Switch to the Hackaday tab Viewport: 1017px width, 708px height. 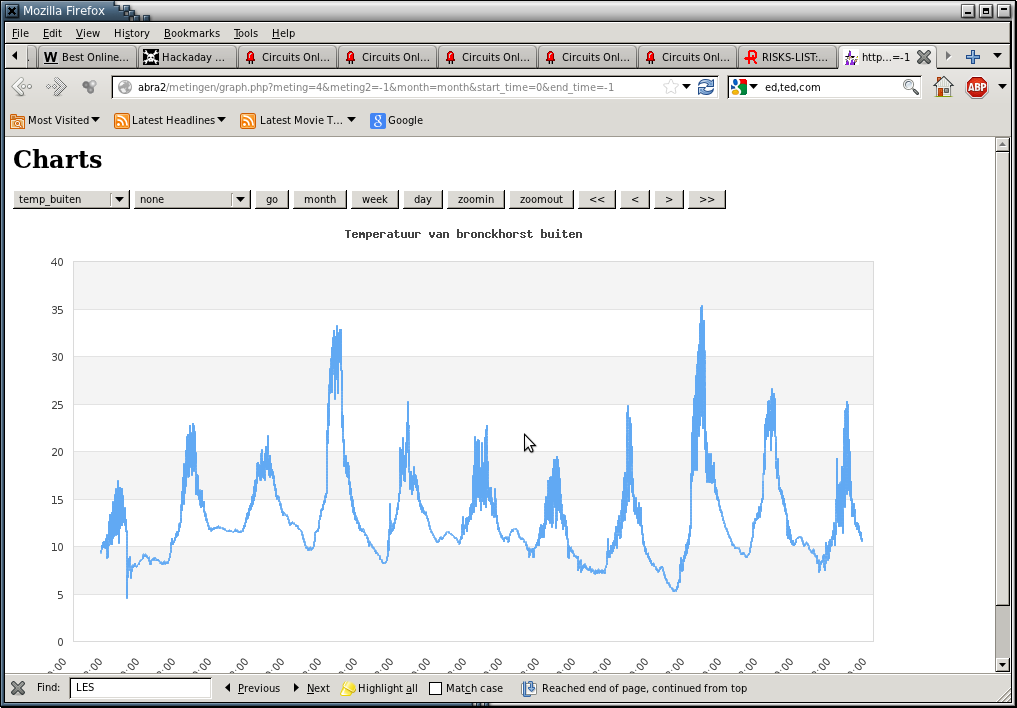pyautogui.click(x=187, y=57)
